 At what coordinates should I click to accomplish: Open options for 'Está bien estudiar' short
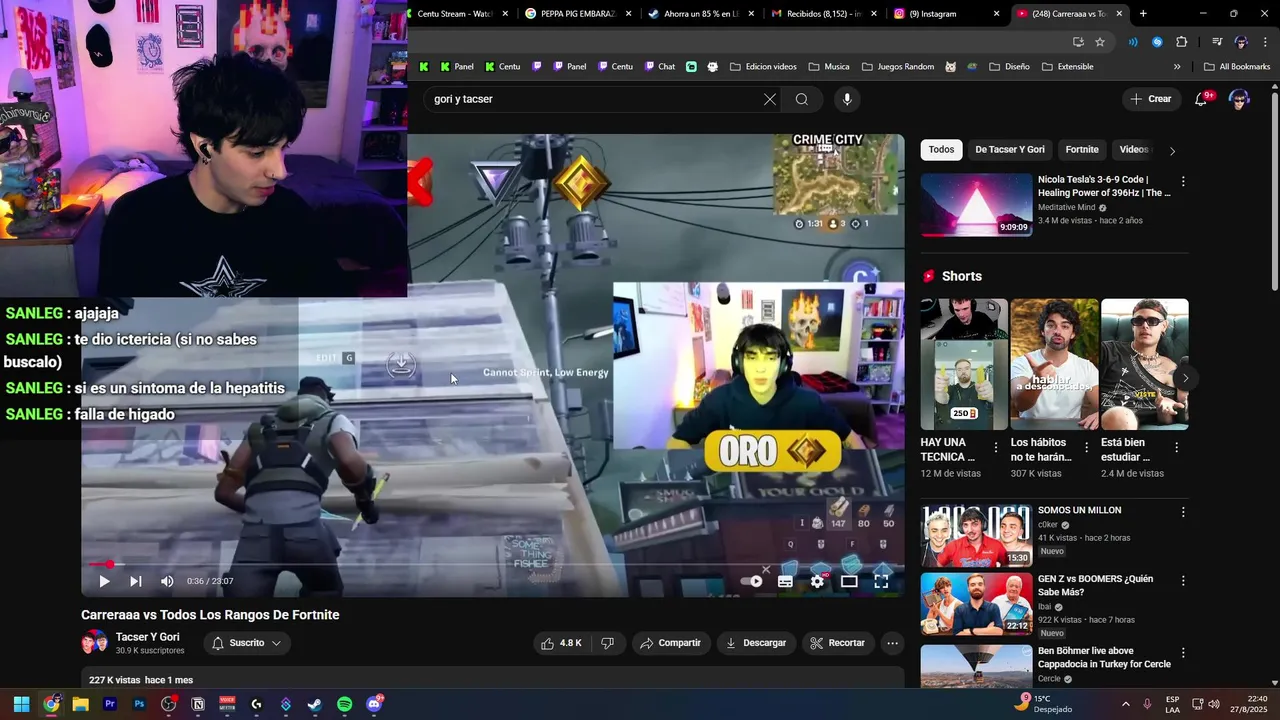pos(1176,448)
